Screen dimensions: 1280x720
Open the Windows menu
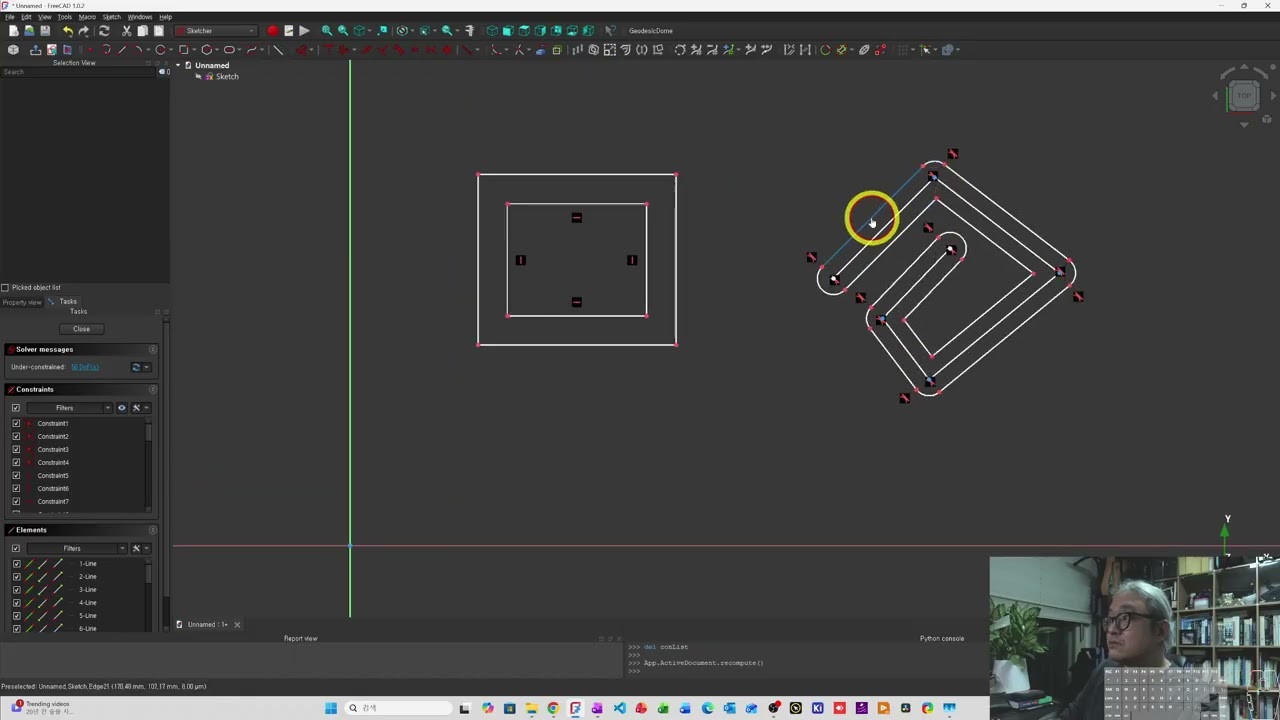click(140, 17)
